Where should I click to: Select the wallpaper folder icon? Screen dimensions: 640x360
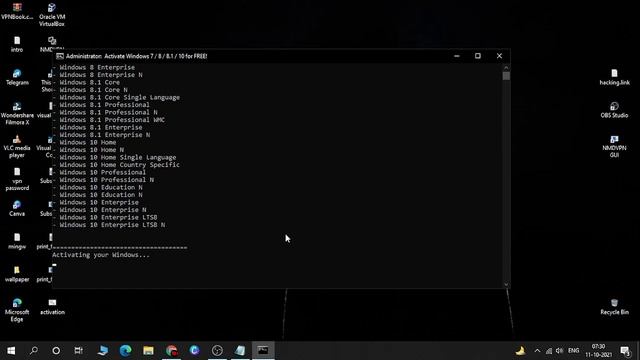tap(17, 274)
